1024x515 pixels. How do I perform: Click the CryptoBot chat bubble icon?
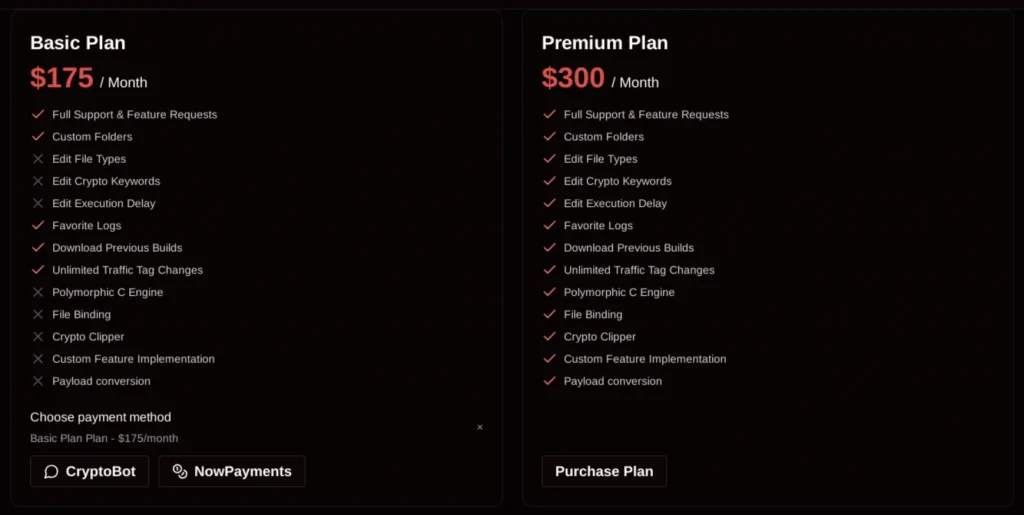(51, 472)
